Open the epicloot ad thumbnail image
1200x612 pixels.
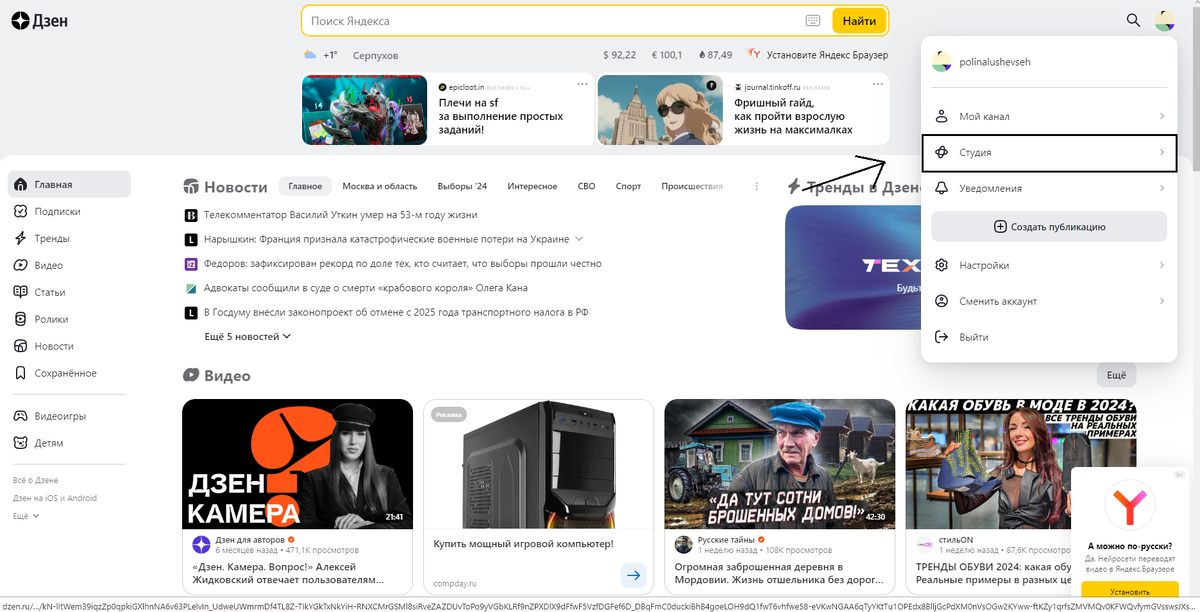point(366,110)
